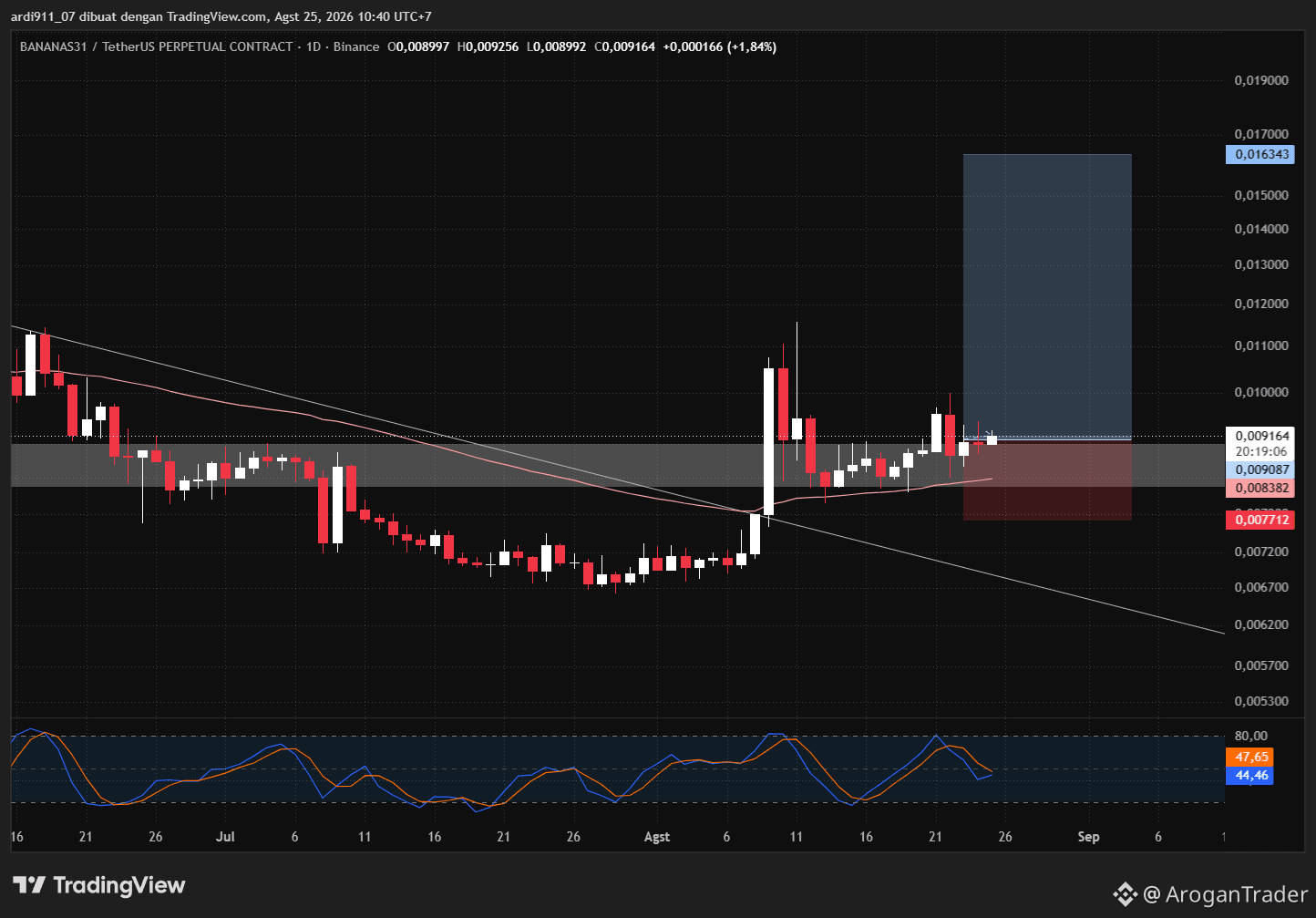Select the descending white trend line
Image resolution: width=1316 pixels, height=918 pixels.
tap(616, 479)
